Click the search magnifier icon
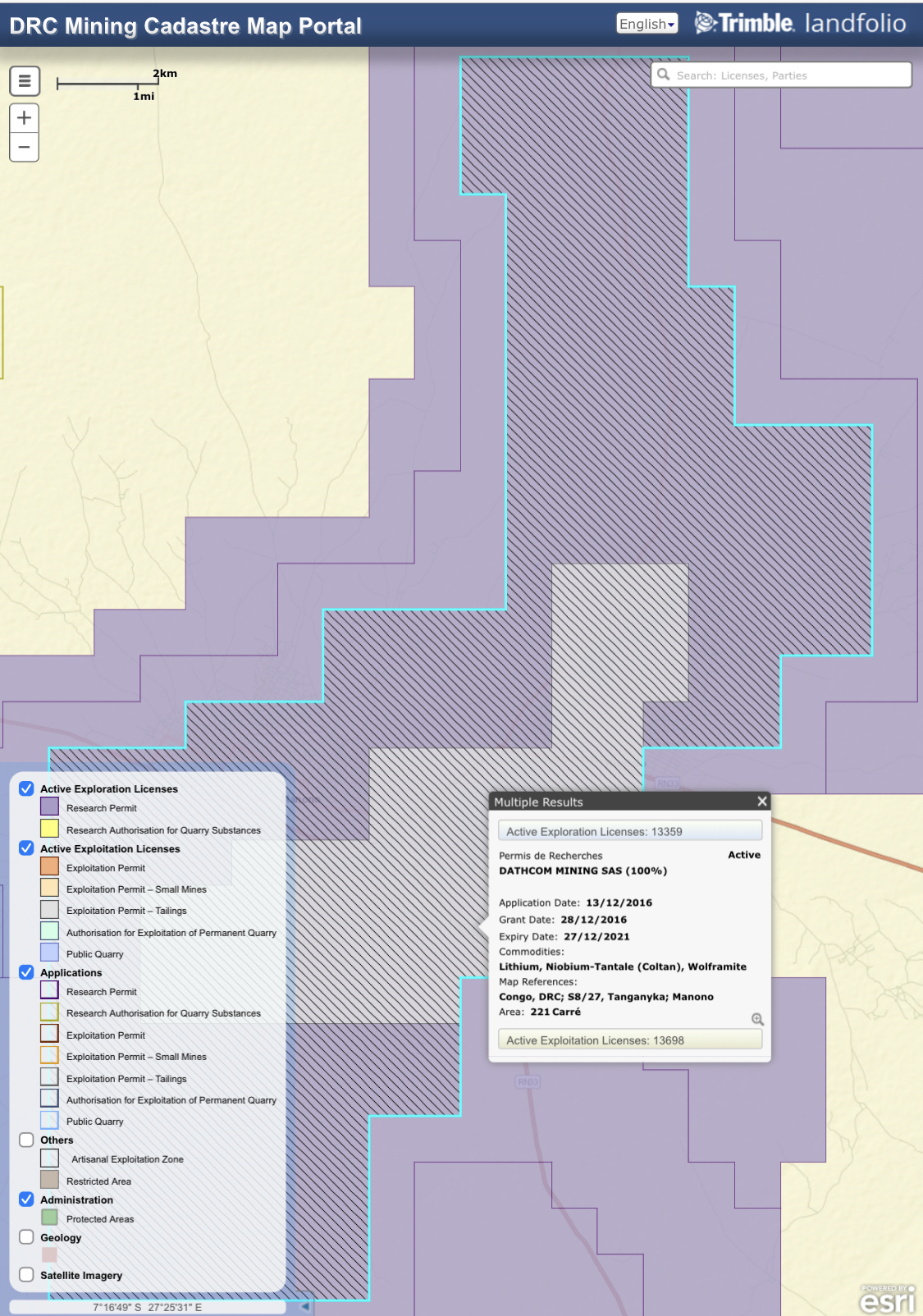Screen dimensions: 923x1316 pyautogui.click(x=664, y=75)
